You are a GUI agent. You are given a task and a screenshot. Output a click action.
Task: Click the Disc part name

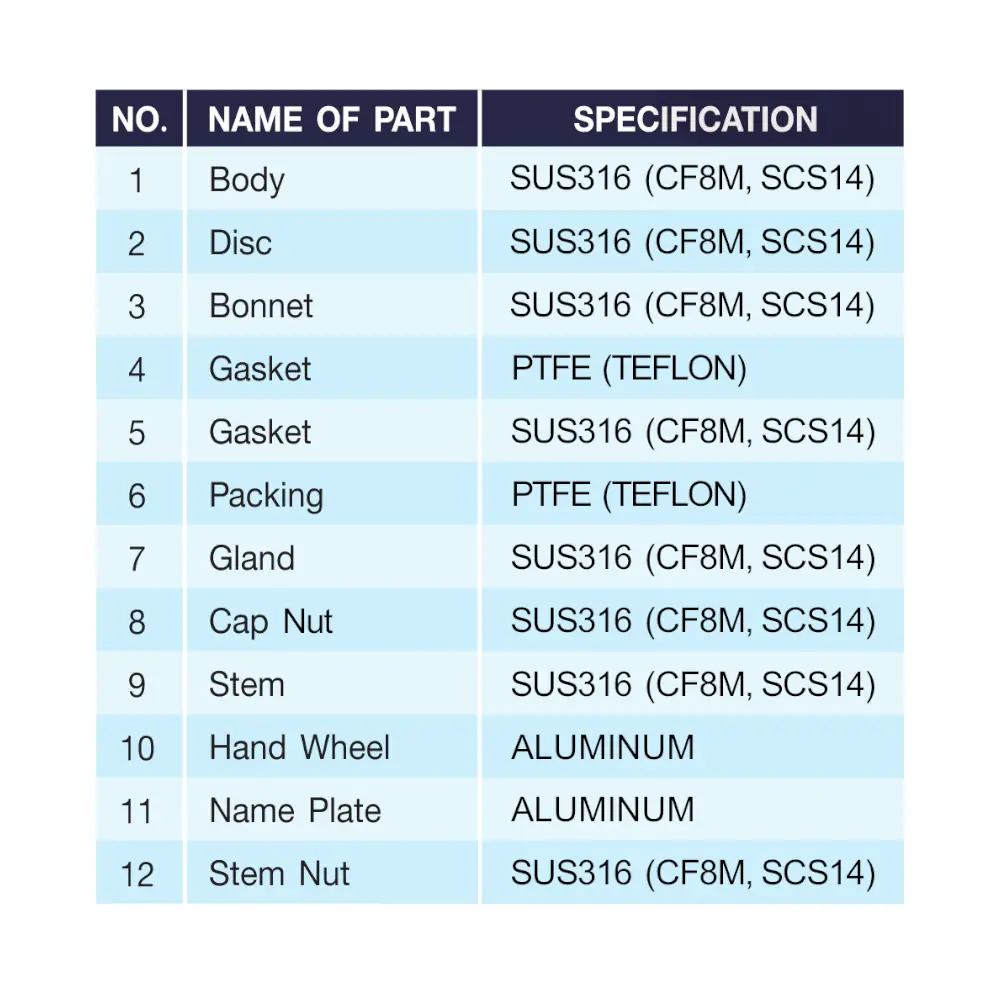click(240, 242)
